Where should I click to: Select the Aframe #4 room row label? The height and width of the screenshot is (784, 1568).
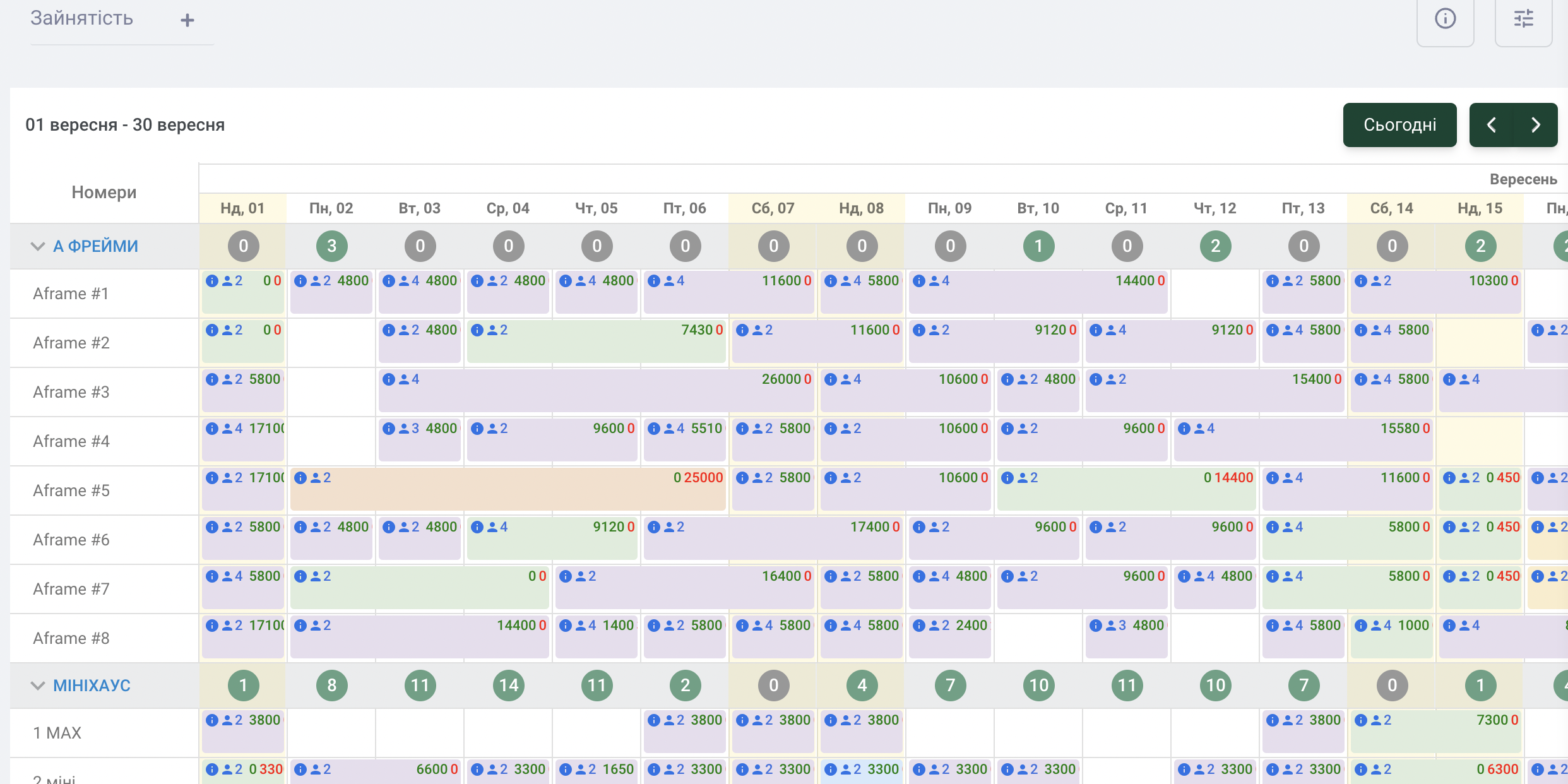pos(71,441)
